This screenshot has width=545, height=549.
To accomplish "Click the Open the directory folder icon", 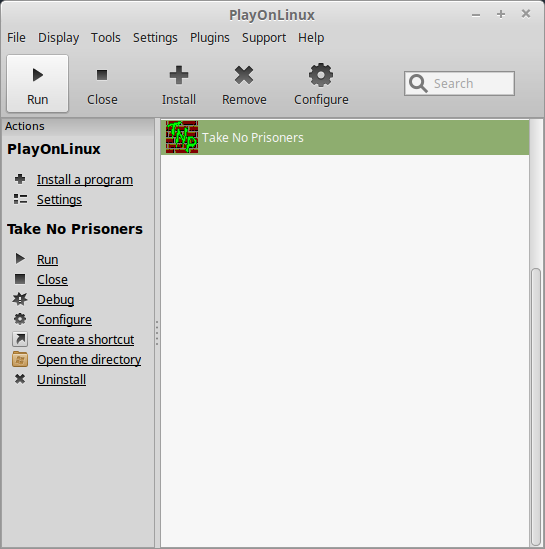I will pos(20,359).
